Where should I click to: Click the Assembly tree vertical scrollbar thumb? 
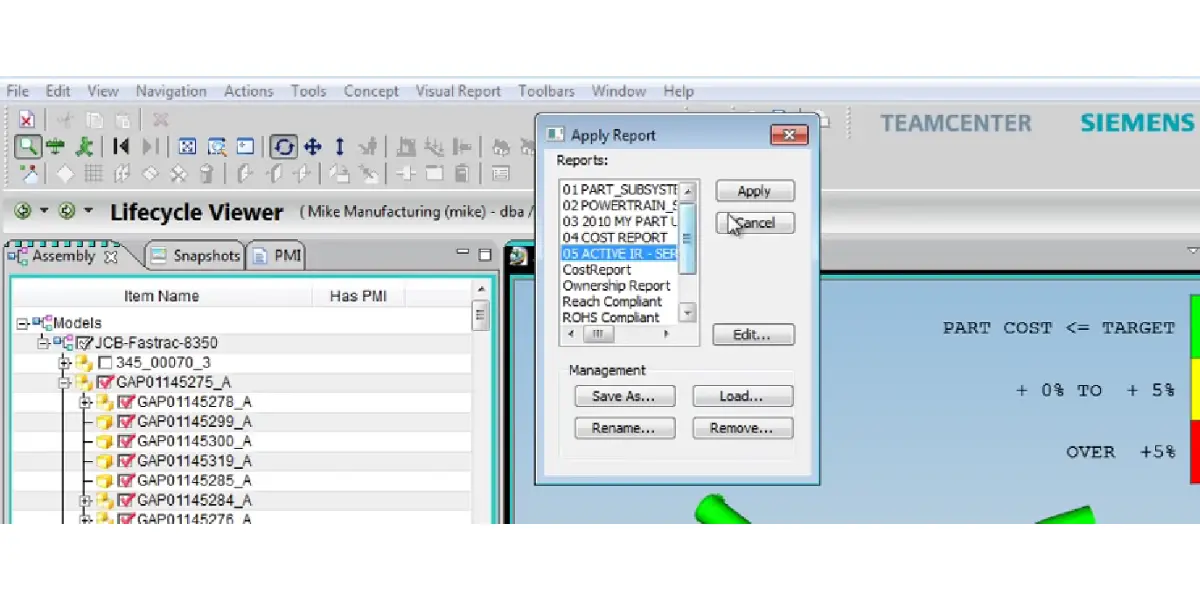(480, 316)
